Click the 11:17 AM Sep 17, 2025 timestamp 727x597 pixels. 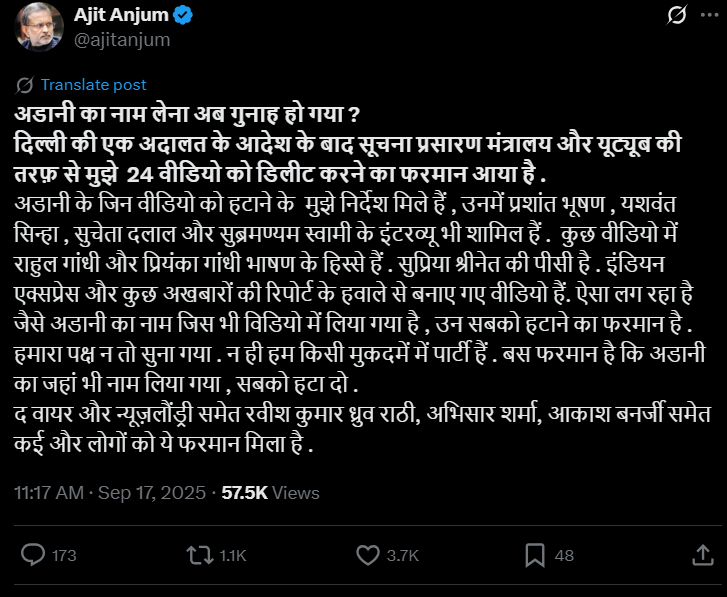point(110,493)
